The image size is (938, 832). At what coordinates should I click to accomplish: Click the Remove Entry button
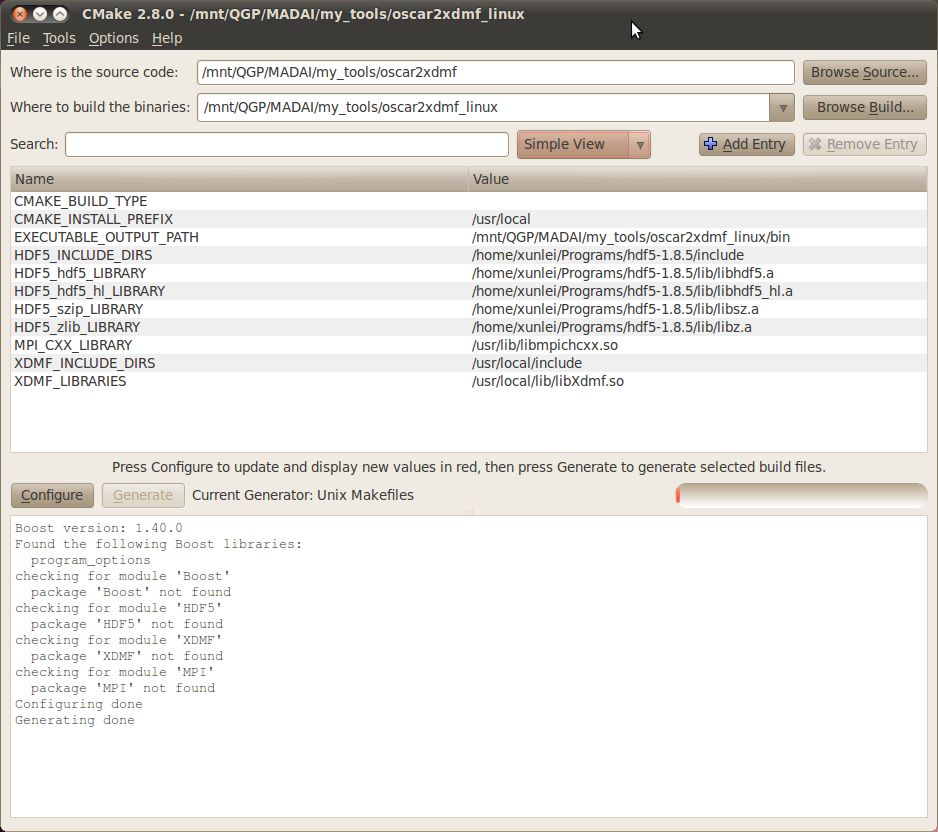(864, 145)
